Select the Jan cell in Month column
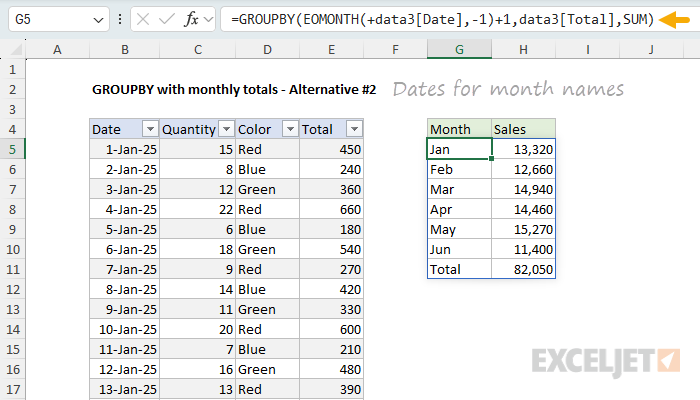The width and height of the screenshot is (700, 400). click(x=459, y=149)
